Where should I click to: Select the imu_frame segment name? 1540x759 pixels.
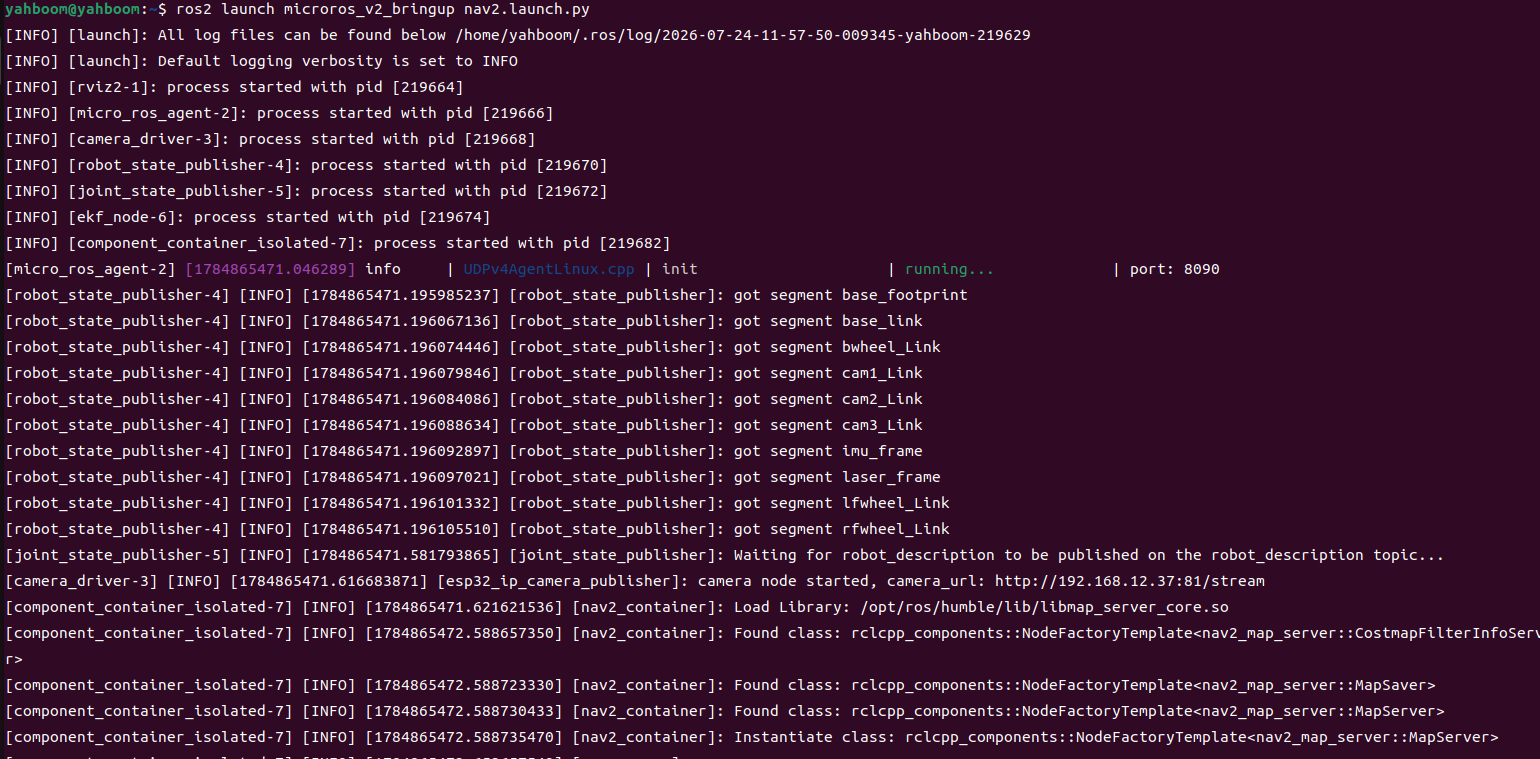[x=882, y=451]
